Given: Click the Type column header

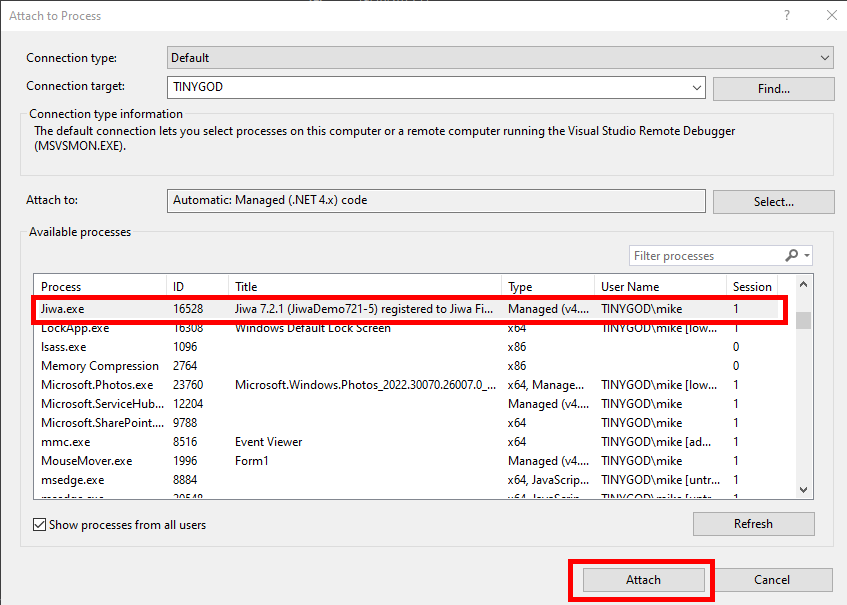Looking at the screenshot, I should (546, 287).
